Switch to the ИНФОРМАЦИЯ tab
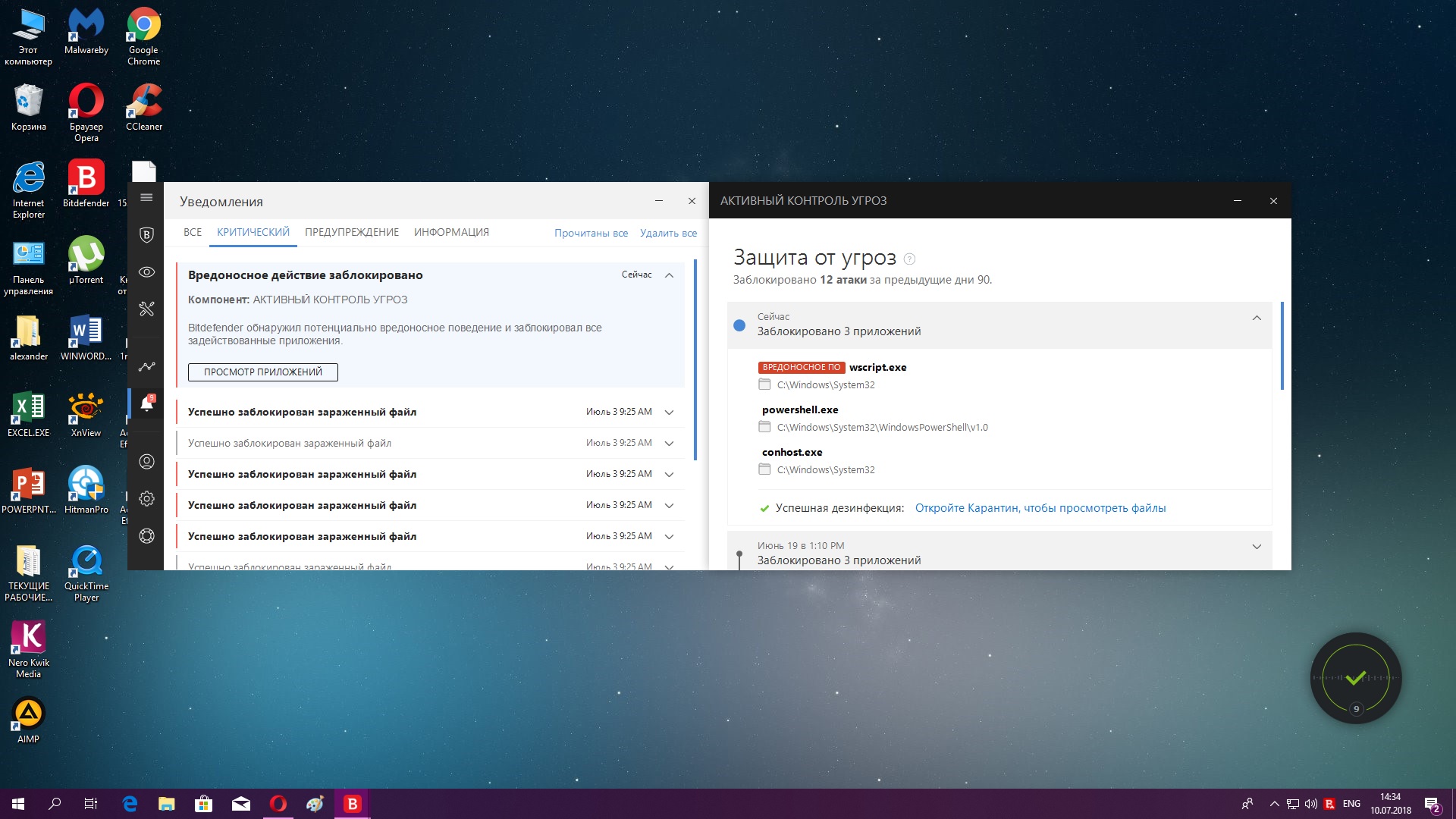The height and width of the screenshot is (819, 1456). (x=451, y=233)
